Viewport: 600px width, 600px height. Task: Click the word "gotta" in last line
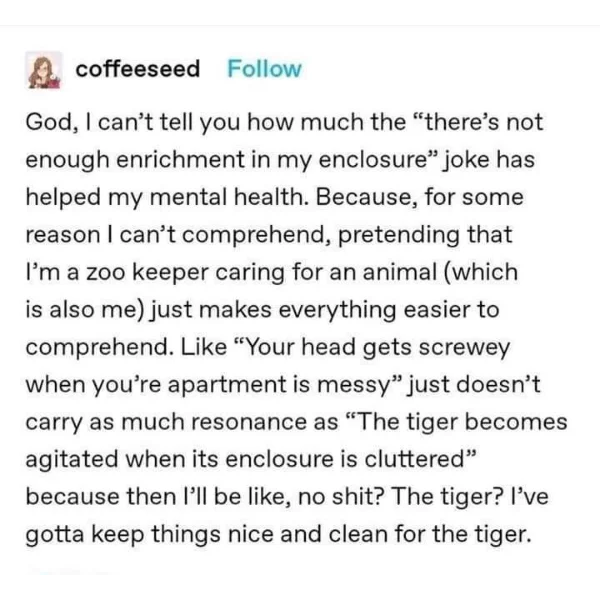[x=55, y=535]
